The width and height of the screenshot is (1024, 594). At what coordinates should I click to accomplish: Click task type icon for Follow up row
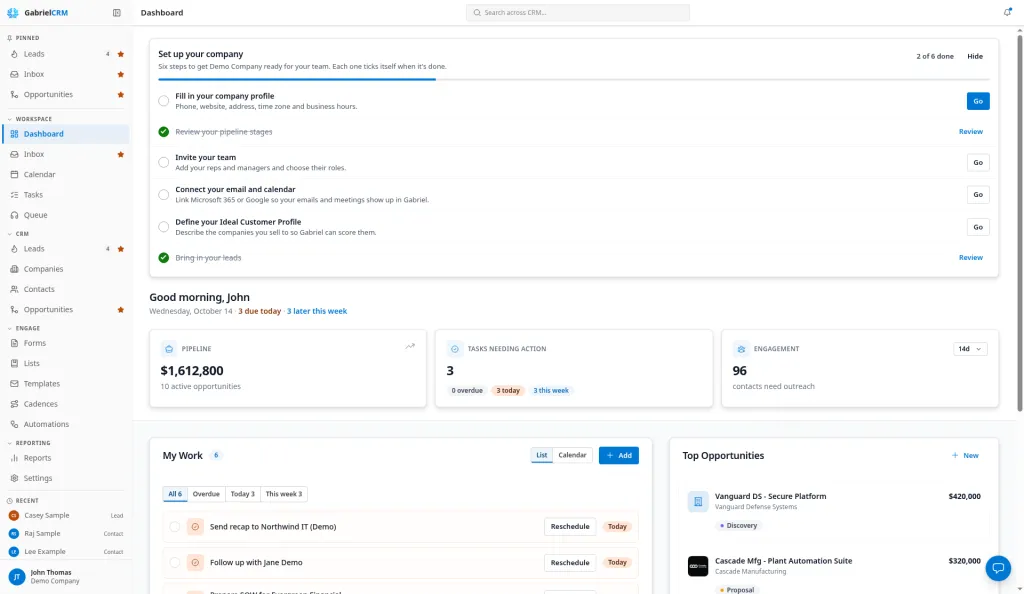(195, 563)
